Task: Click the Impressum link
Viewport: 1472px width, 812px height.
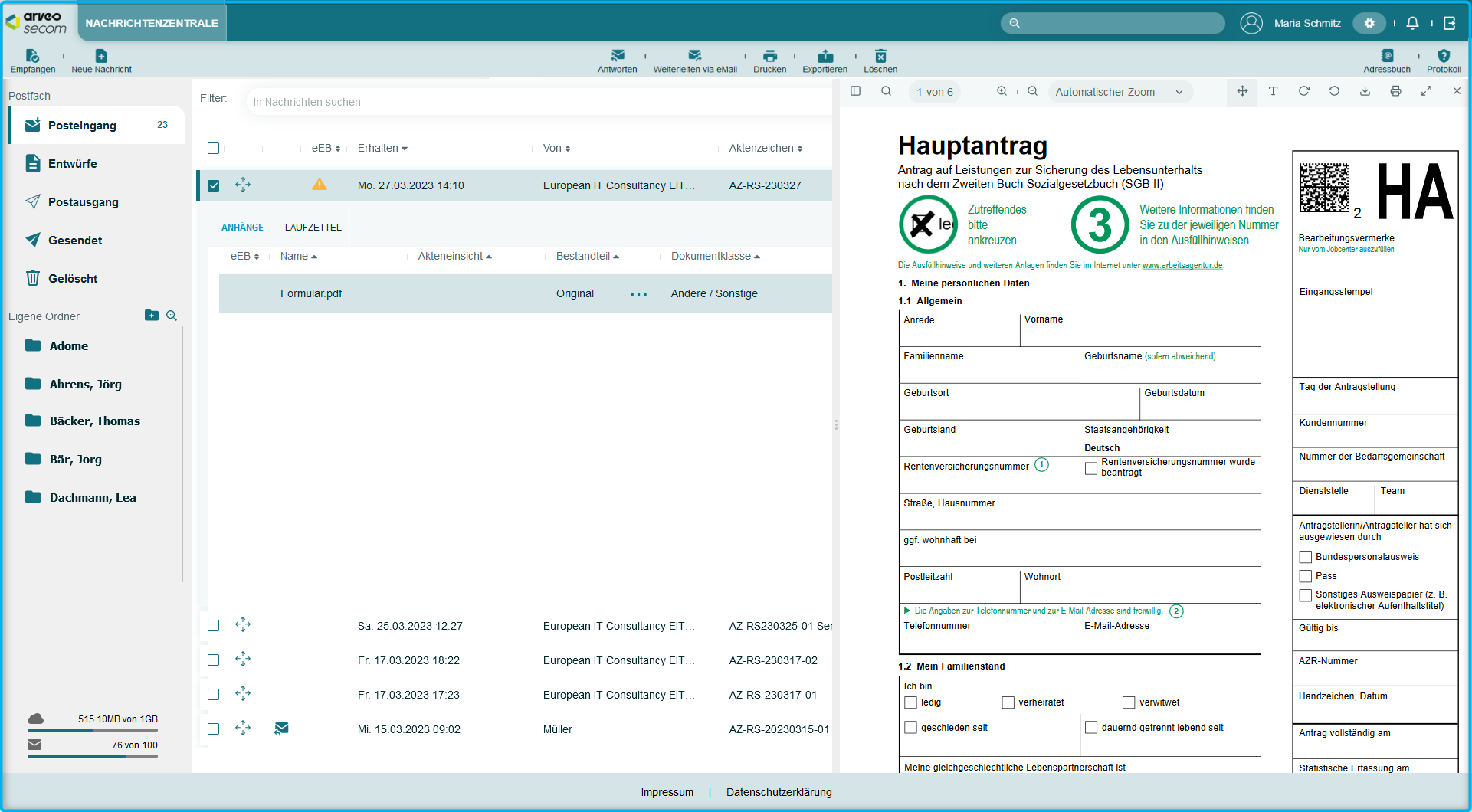Action: 667,792
